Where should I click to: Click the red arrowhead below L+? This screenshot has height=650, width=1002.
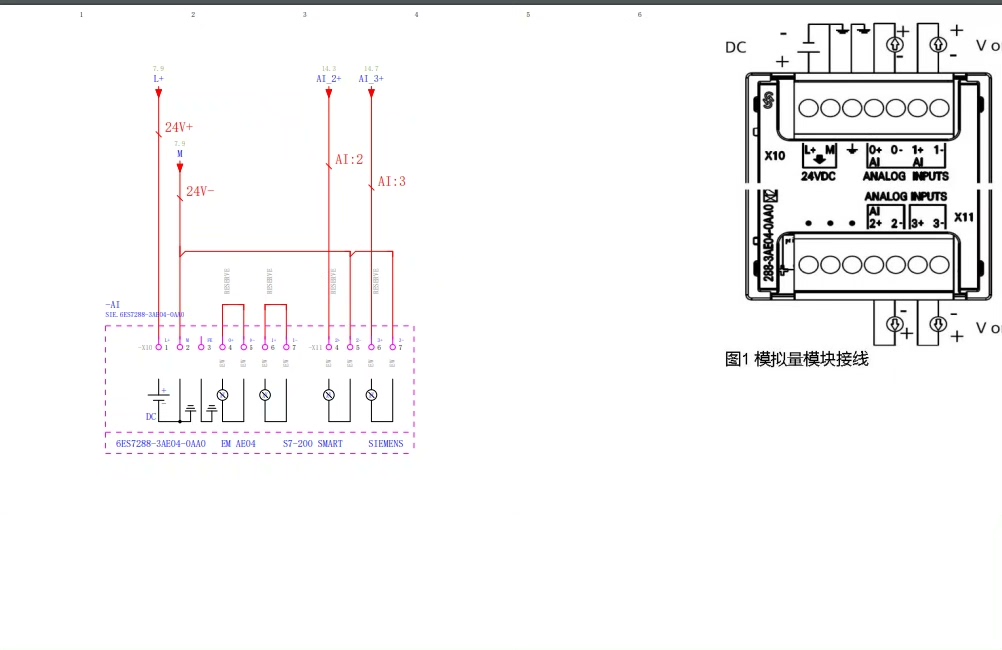158,93
